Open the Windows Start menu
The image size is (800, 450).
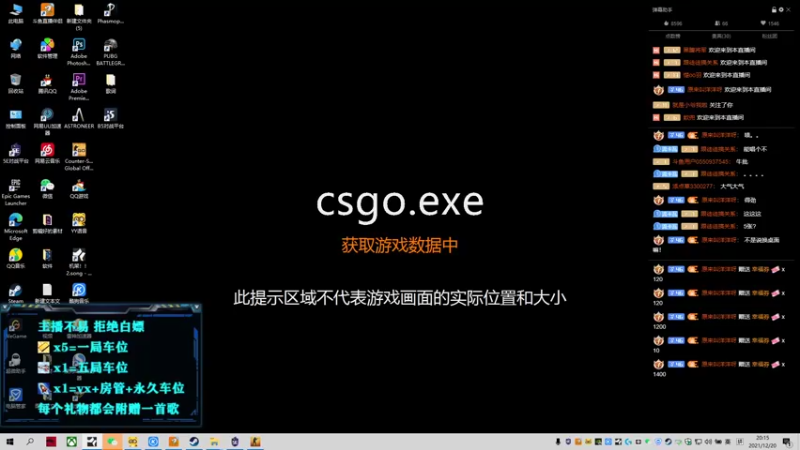10,442
